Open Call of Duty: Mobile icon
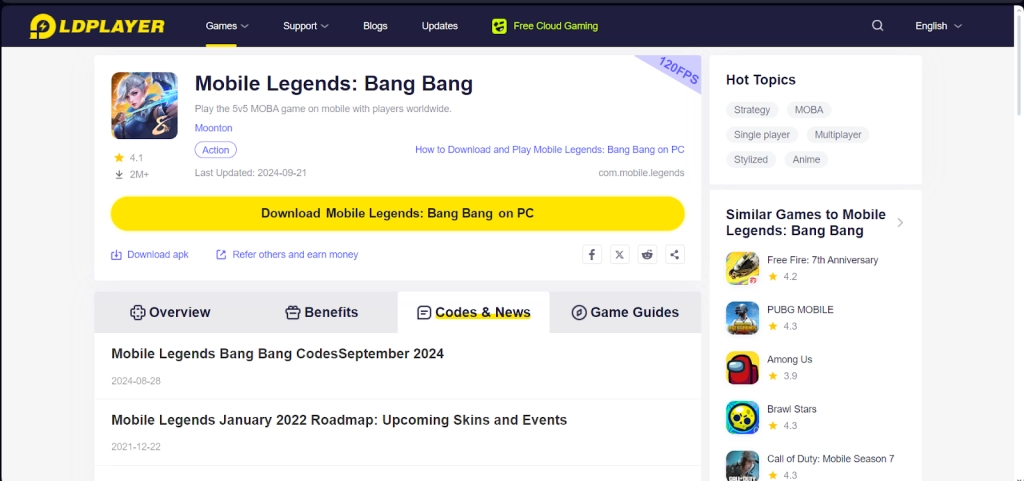Image resolution: width=1024 pixels, height=481 pixels. click(743, 466)
